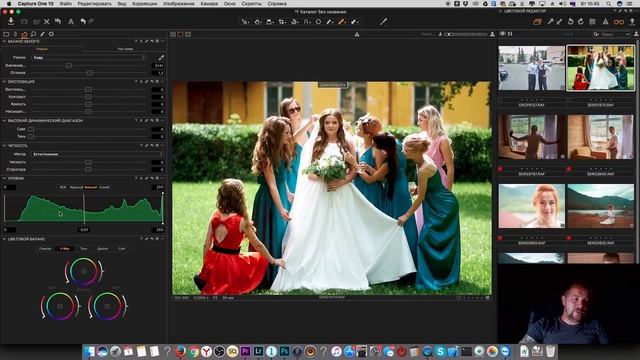The height and width of the screenshot is (360, 640).
Task: Open the orange highlighted Exposure tool tab
Action: click(x=24, y=34)
